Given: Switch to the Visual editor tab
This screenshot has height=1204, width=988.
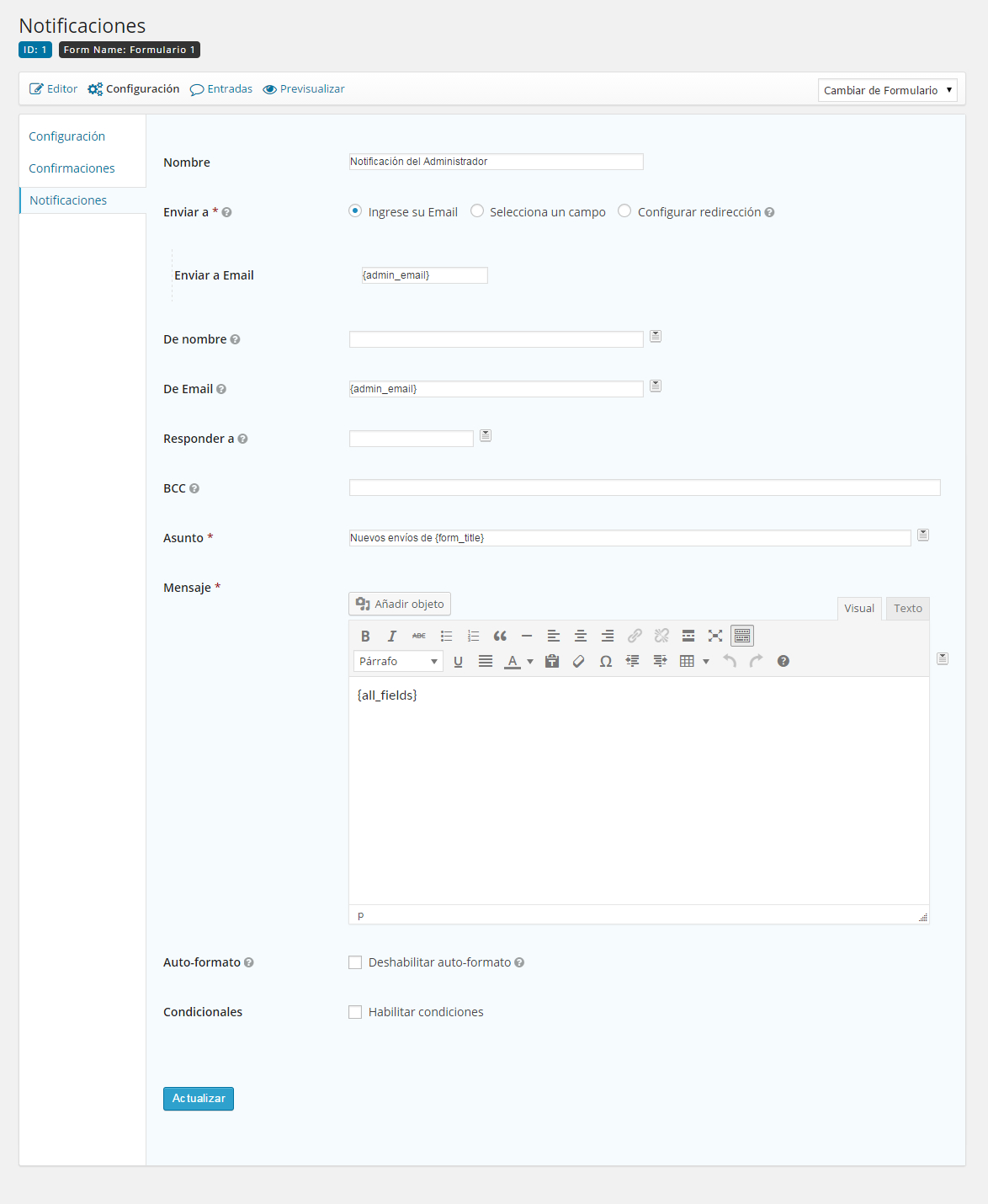Looking at the screenshot, I should click(x=859, y=609).
